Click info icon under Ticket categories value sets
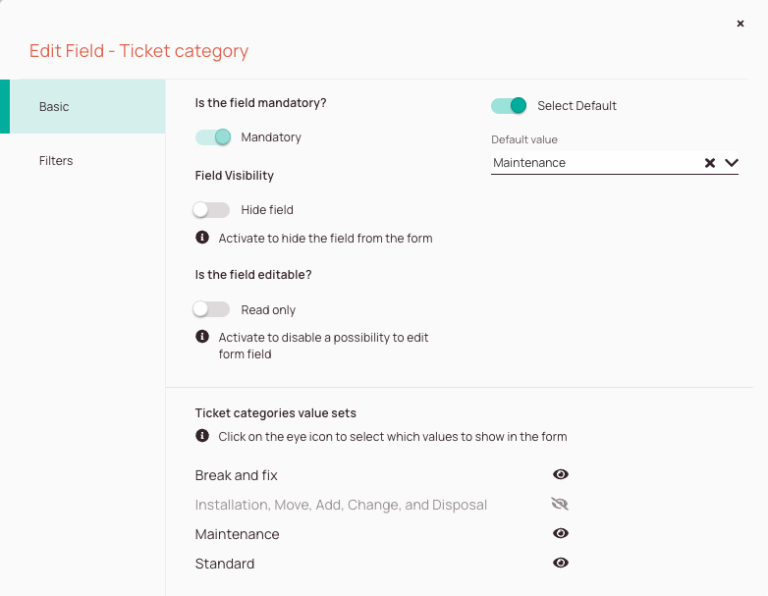 click(202, 436)
